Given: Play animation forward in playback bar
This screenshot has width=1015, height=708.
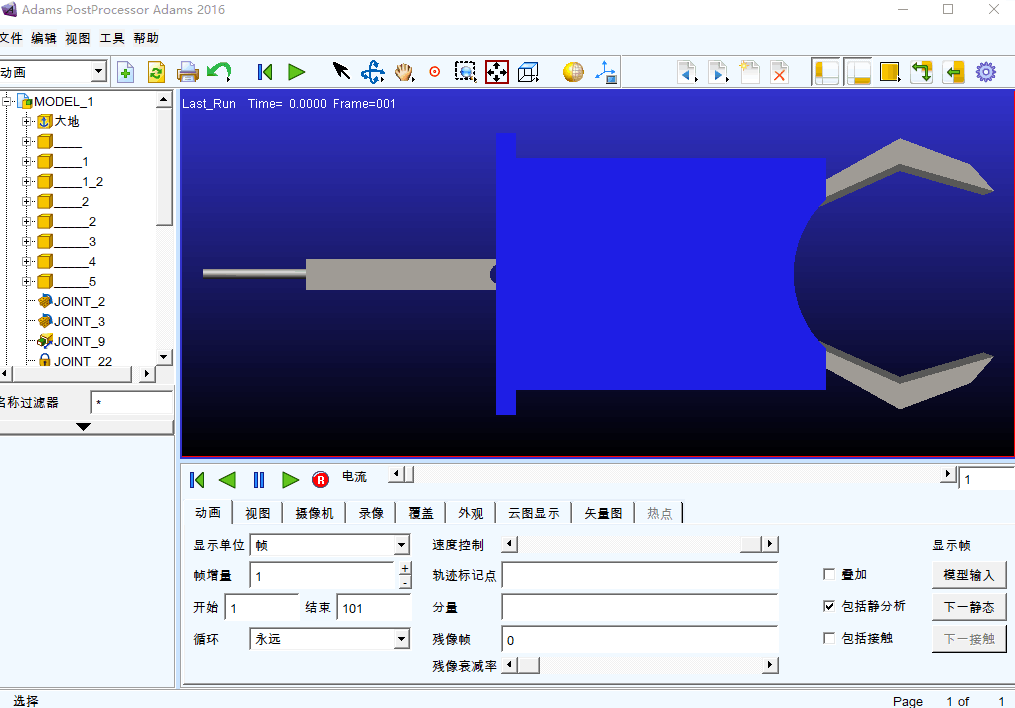Looking at the screenshot, I should tap(291, 480).
